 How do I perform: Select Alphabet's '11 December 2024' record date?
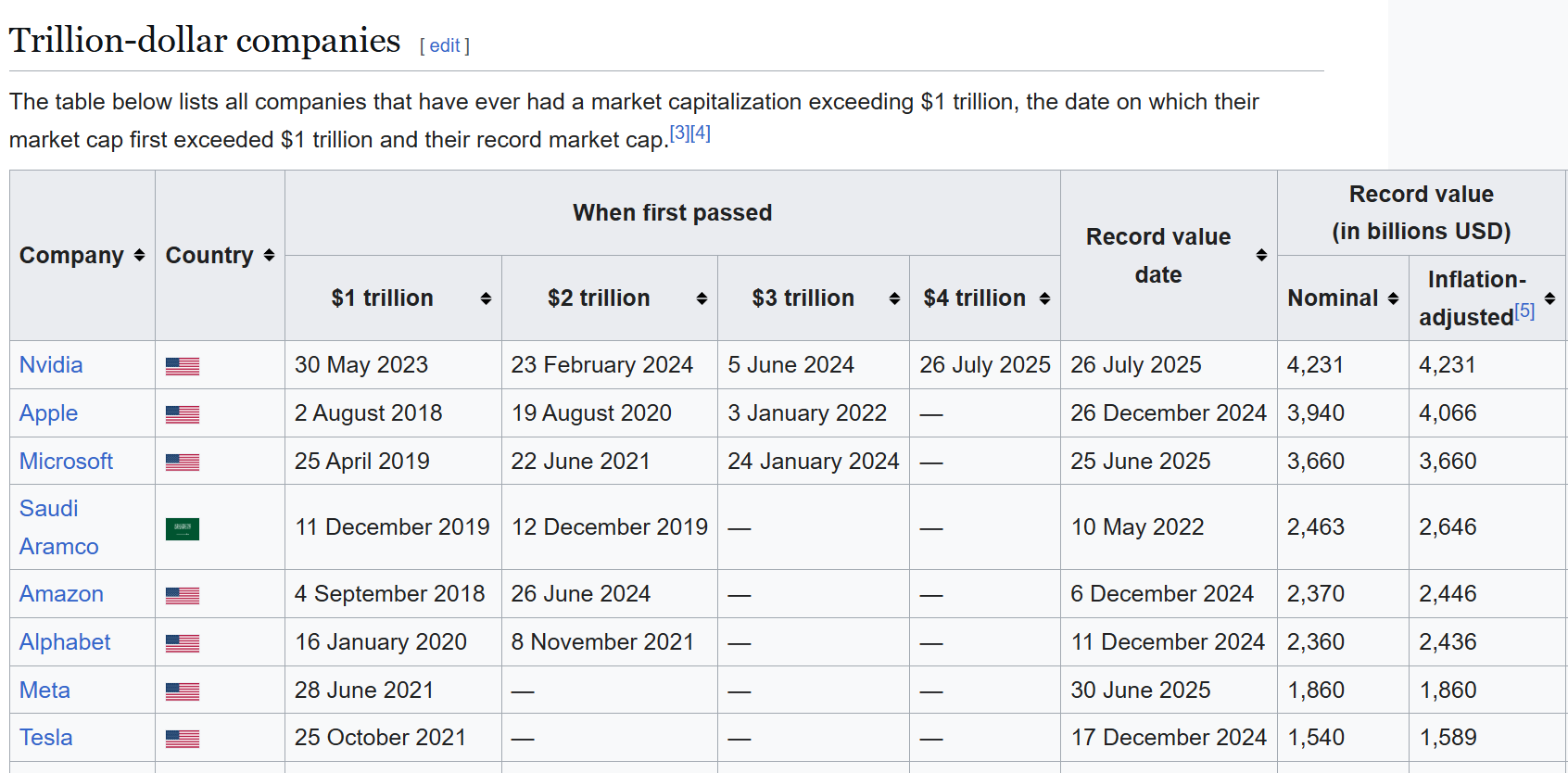point(1168,642)
